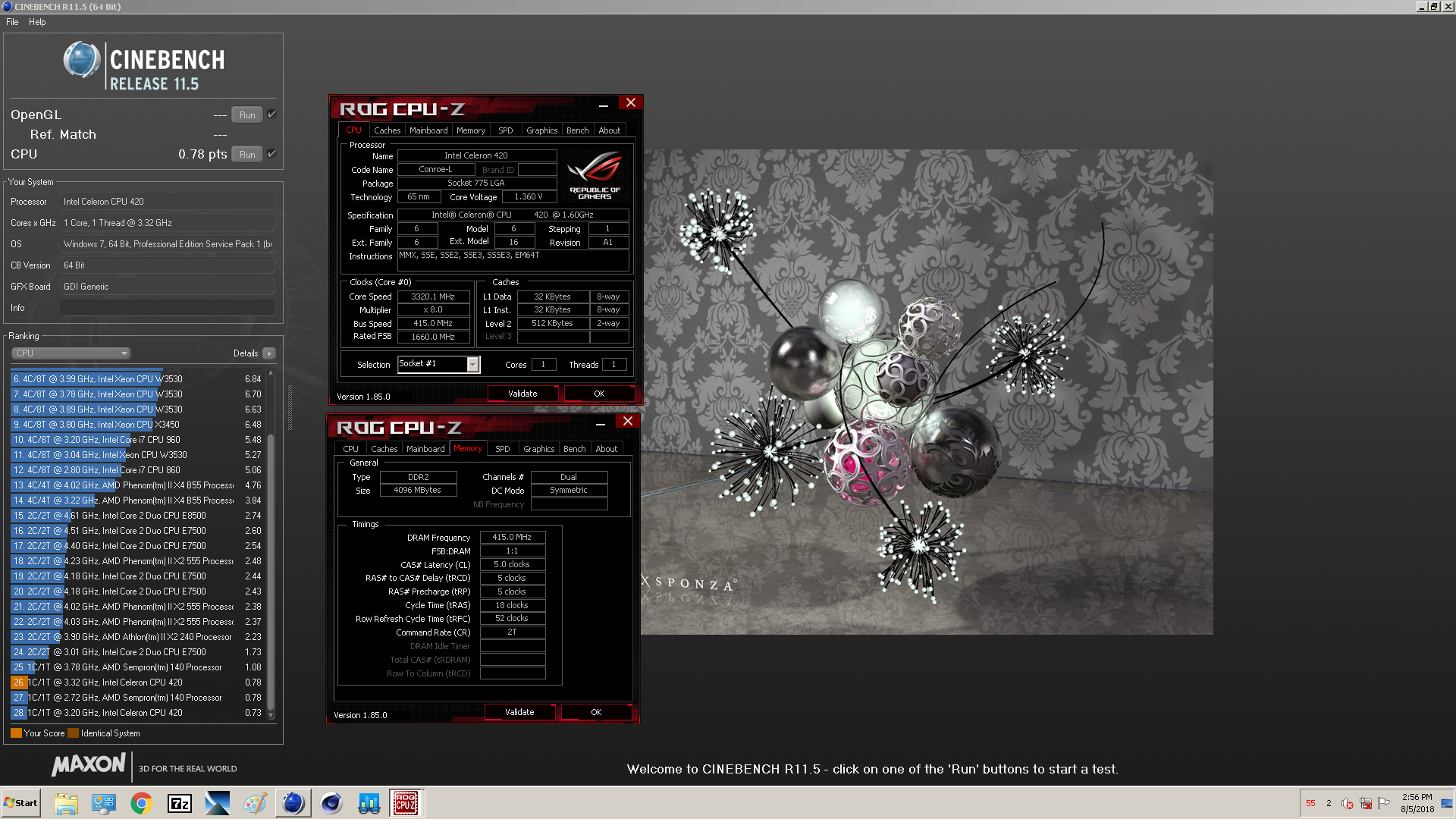
Task: Minimize the upper ROG CPU-Z window
Action: point(604,104)
